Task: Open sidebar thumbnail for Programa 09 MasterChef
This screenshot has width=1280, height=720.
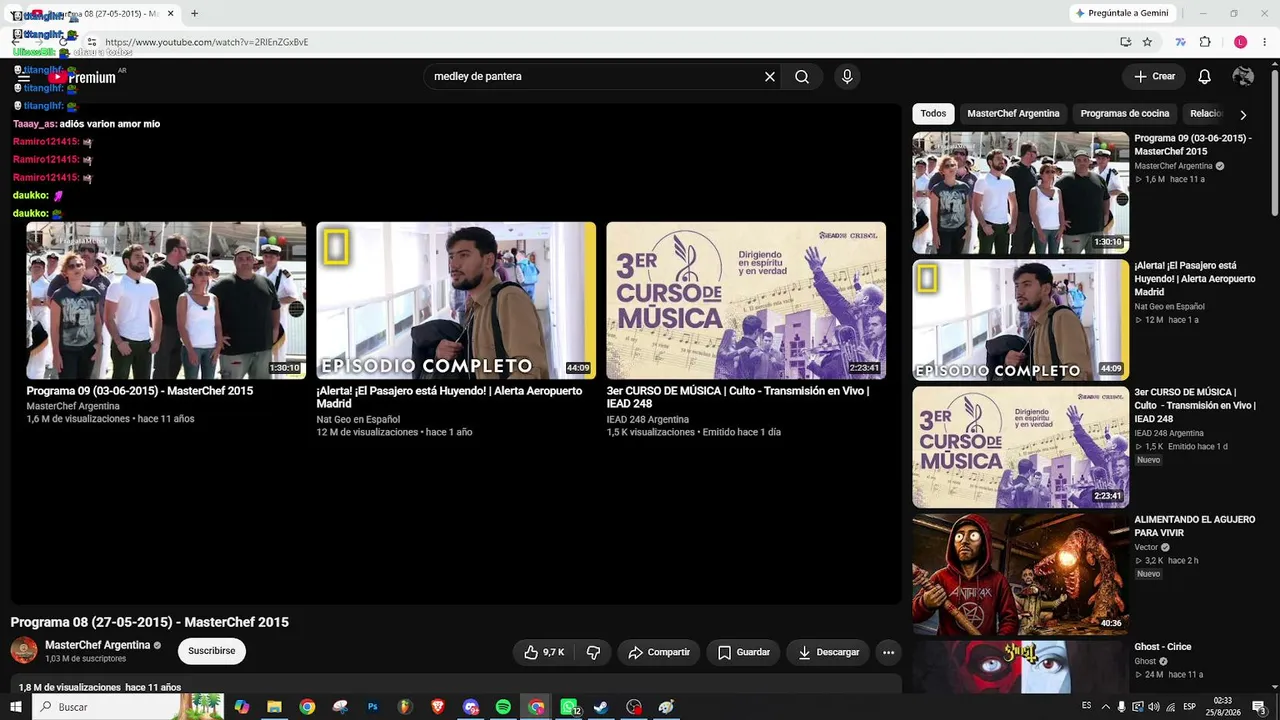Action: (x=1020, y=193)
